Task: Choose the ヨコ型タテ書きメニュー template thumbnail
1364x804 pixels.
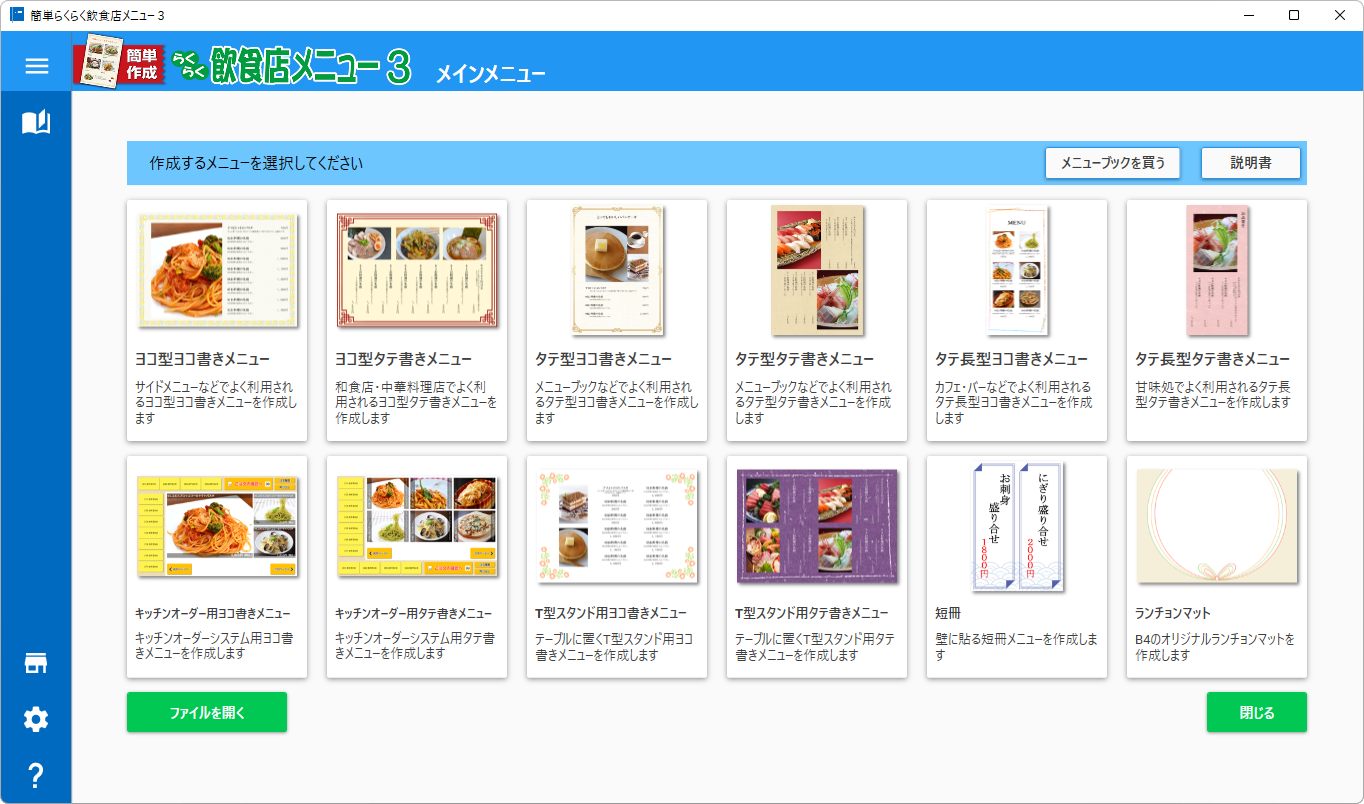Action: [x=417, y=270]
